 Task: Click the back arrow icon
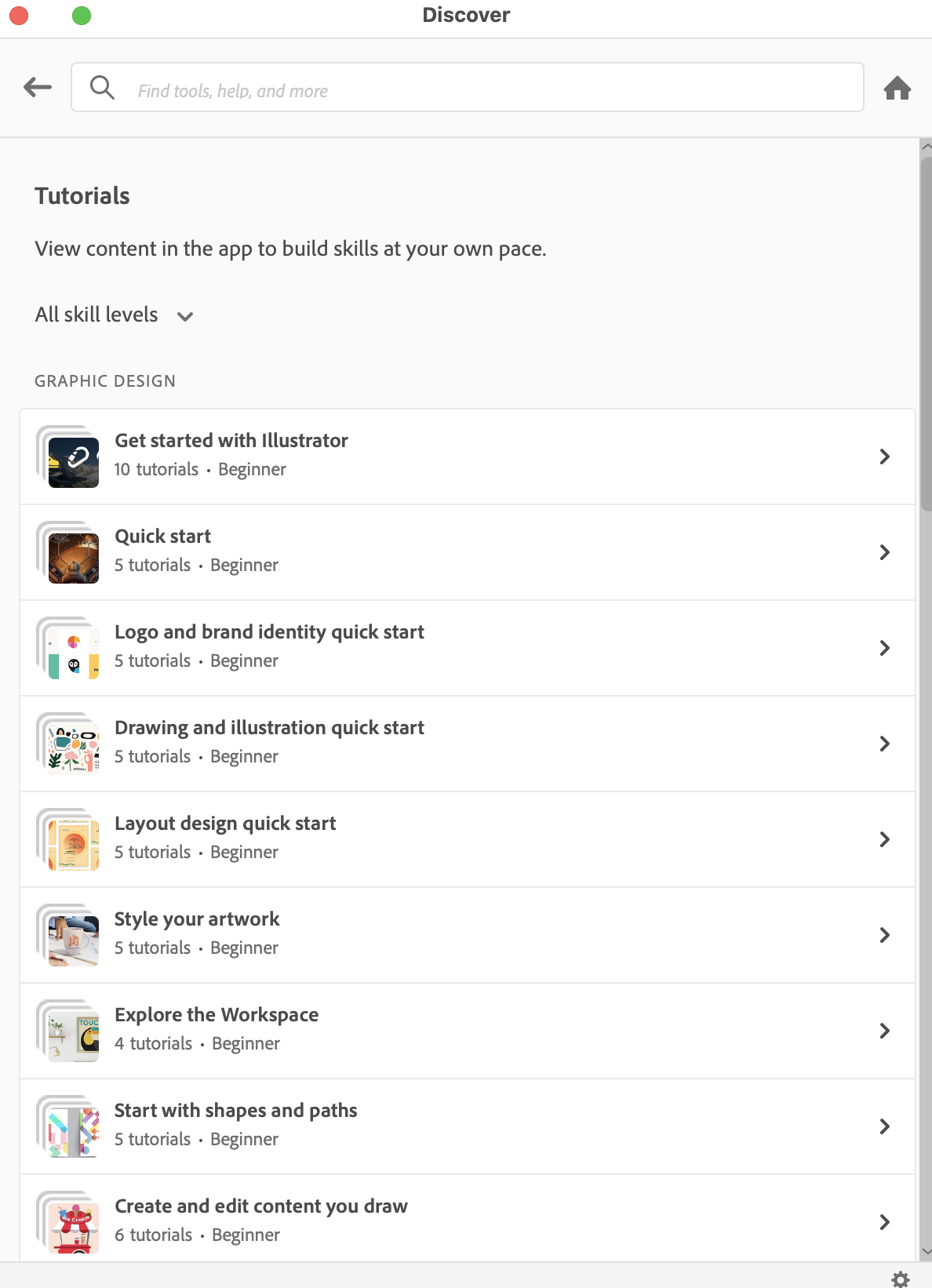point(38,87)
